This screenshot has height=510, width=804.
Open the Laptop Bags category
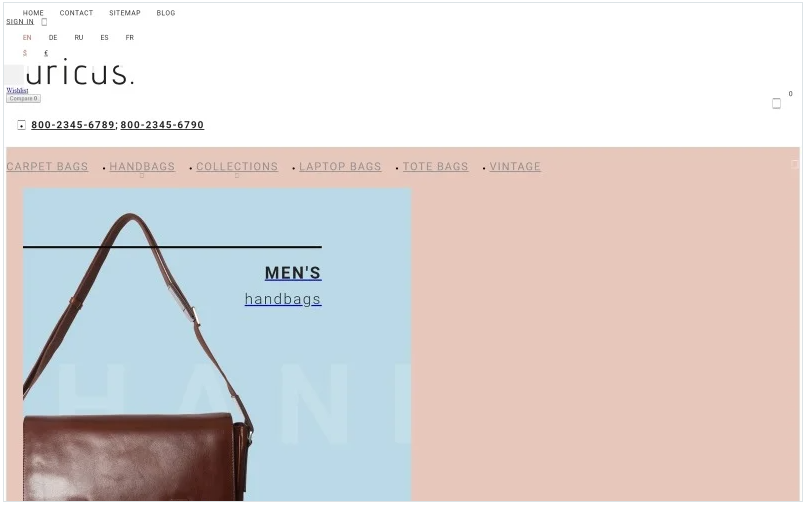coord(340,167)
